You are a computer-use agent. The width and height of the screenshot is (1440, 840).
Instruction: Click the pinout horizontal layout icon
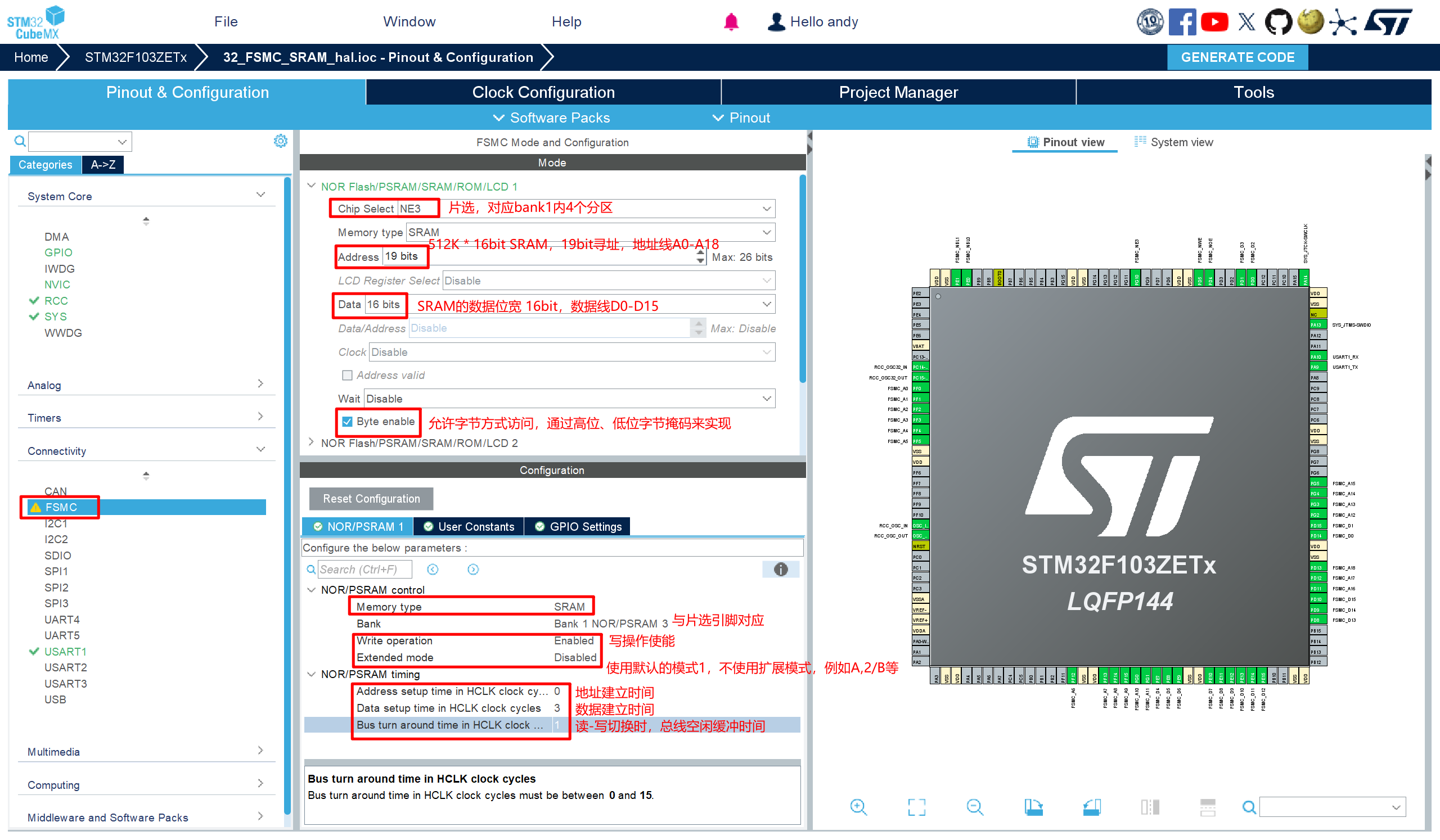1208,807
